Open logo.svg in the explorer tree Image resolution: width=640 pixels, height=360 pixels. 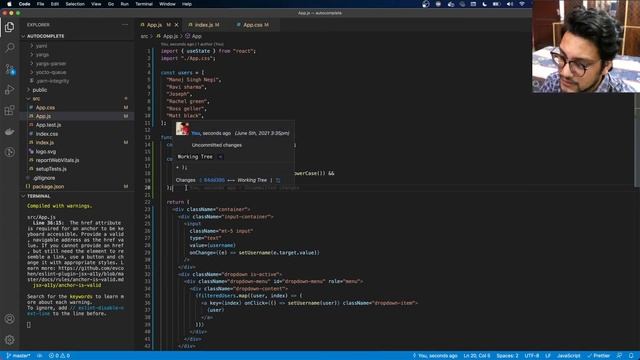tap(46, 151)
